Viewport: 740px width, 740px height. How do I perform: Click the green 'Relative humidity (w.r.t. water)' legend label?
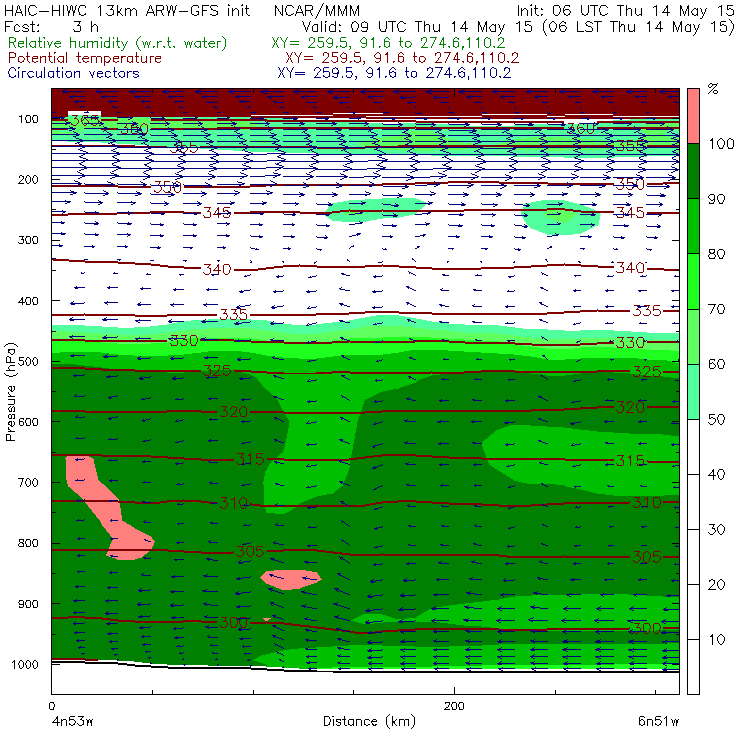pos(118,43)
